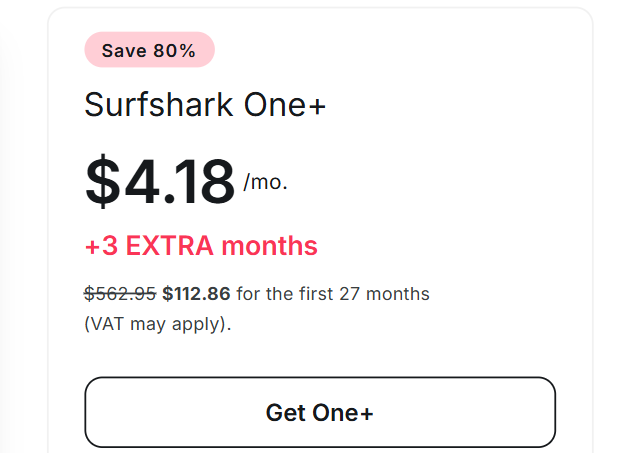Click the crossed-out $562.95 original price
The width and height of the screenshot is (628, 453).
point(120,294)
